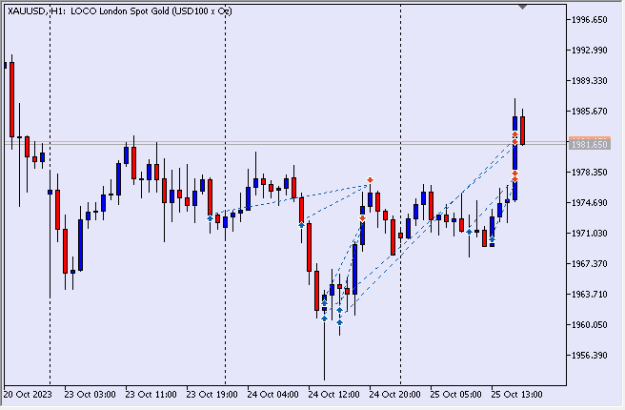Screen dimensions: 625x410
Task: Select the upper buy arrow on the 24 Oct 14:00 candle
Action: tap(324, 303)
